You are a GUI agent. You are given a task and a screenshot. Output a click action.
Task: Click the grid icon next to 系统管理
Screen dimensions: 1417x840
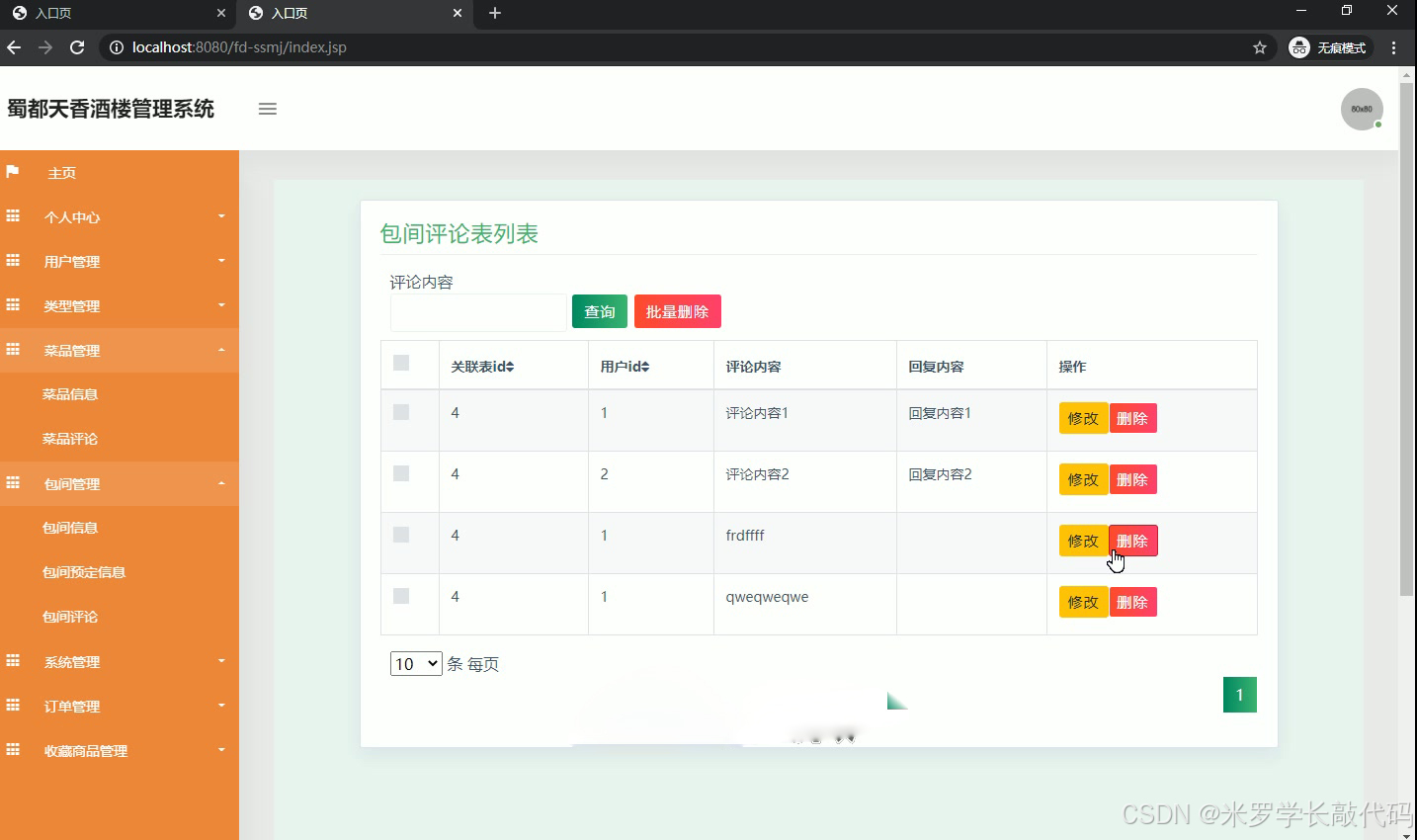tap(13, 661)
